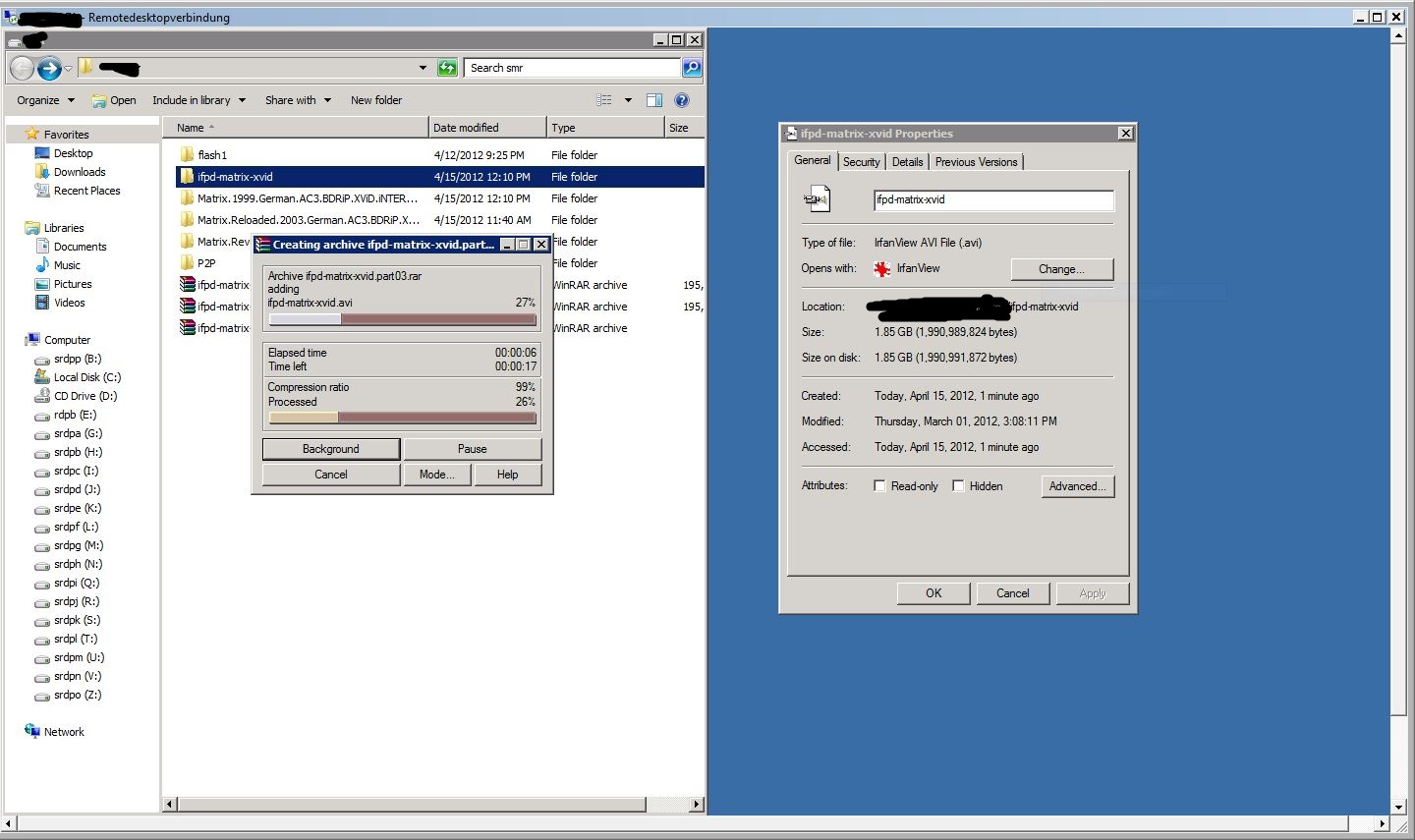Image resolution: width=1415 pixels, height=840 pixels.
Task: Click the change view icon
Action: point(604,100)
